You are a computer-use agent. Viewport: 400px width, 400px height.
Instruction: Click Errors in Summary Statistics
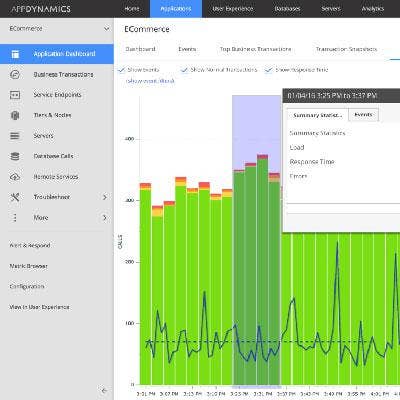[x=298, y=176]
